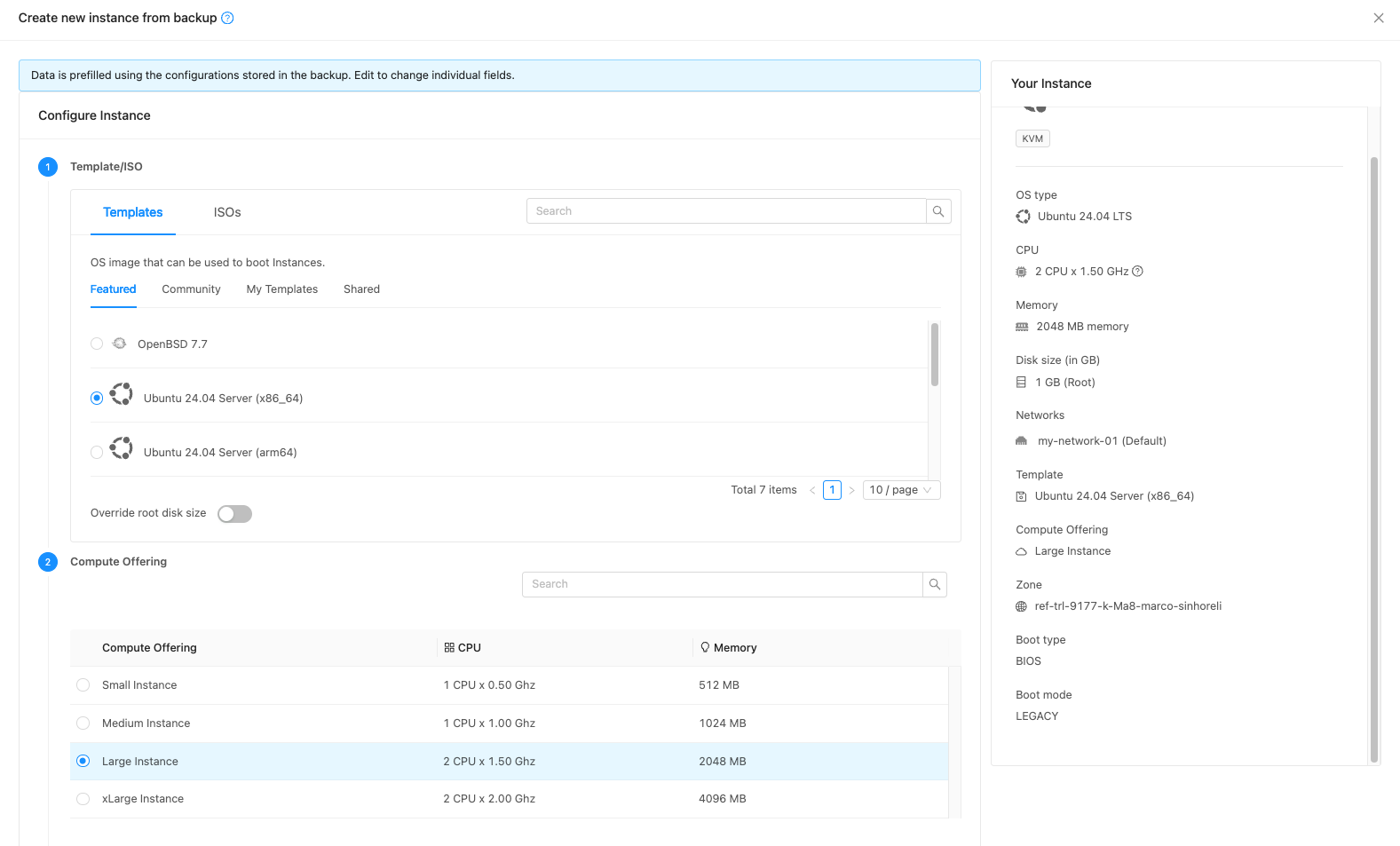Click the 'BIOS' boot type value
This screenshot has width=1400, height=846.
coord(1028,661)
